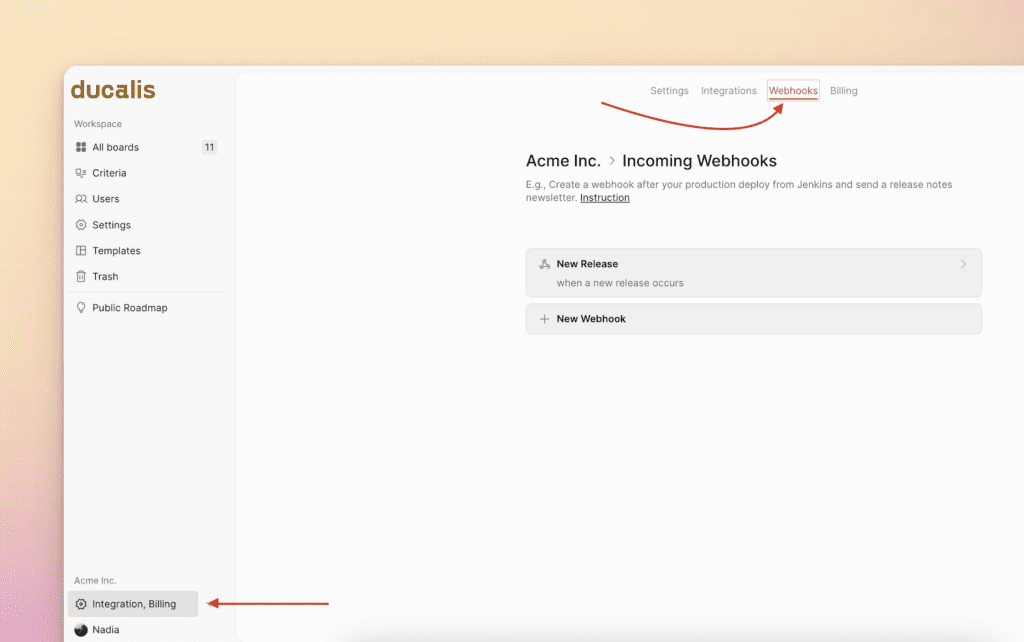Viewport: 1024px width, 642px height.
Task: Click the 11 boards count badge
Action: tap(208, 147)
